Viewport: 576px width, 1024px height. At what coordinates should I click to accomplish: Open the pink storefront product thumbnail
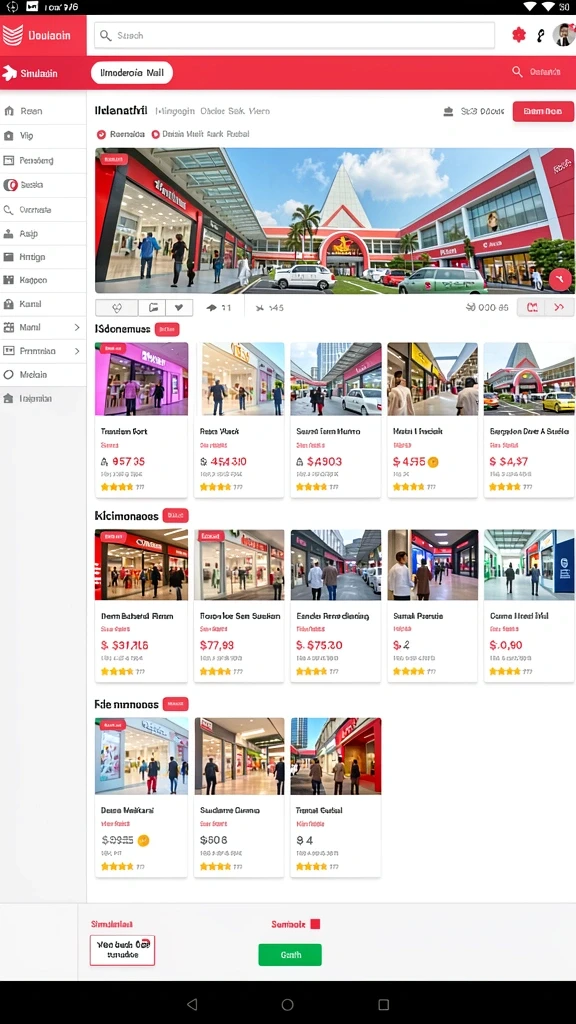pyautogui.click(x=142, y=379)
